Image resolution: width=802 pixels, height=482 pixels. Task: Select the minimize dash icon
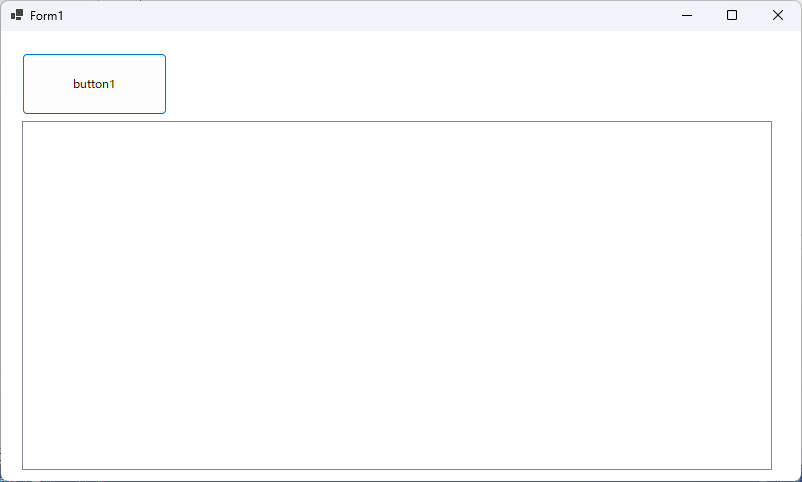coord(687,15)
